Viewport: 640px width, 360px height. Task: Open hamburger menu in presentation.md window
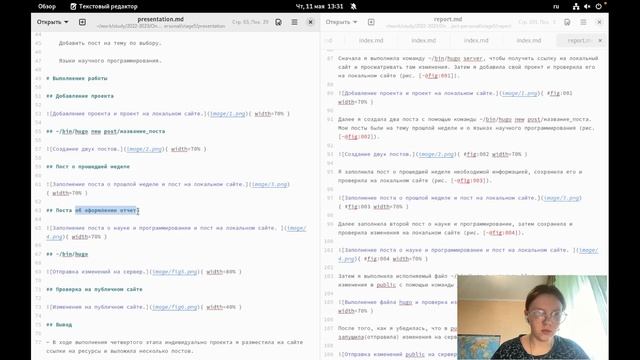click(x=294, y=22)
